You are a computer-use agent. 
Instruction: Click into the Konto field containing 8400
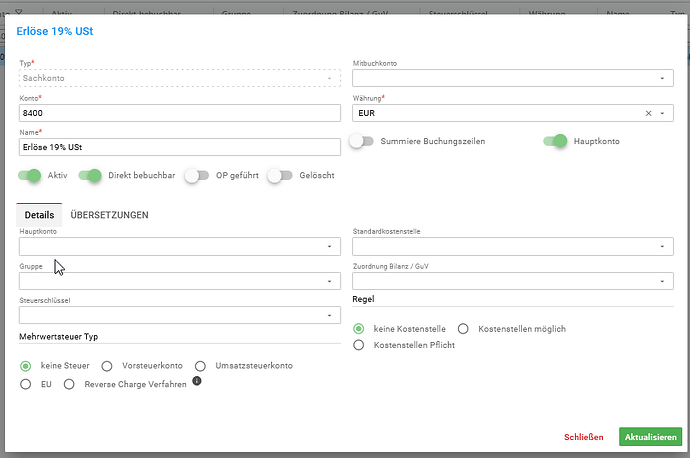click(x=180, y=113)
